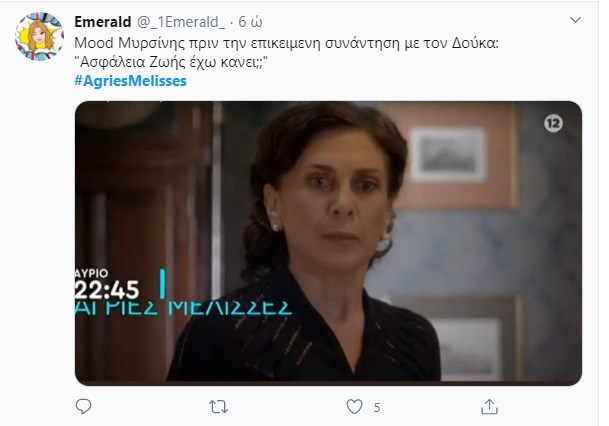The image size is (609, 426).
Task: Open Emerald's profile avatar picture
Action: [x=39, y=36]
